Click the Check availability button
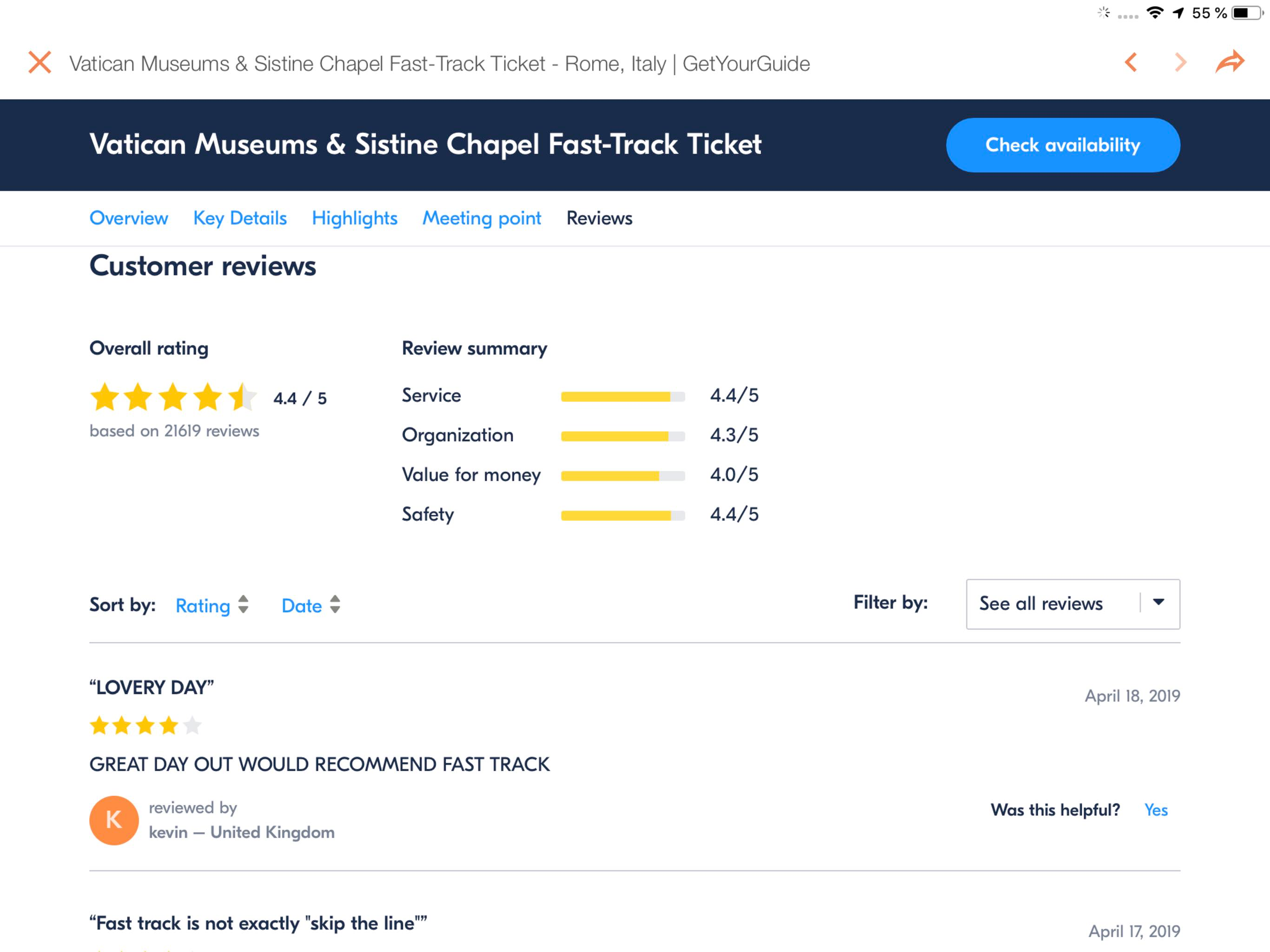 coord(1063,145)
